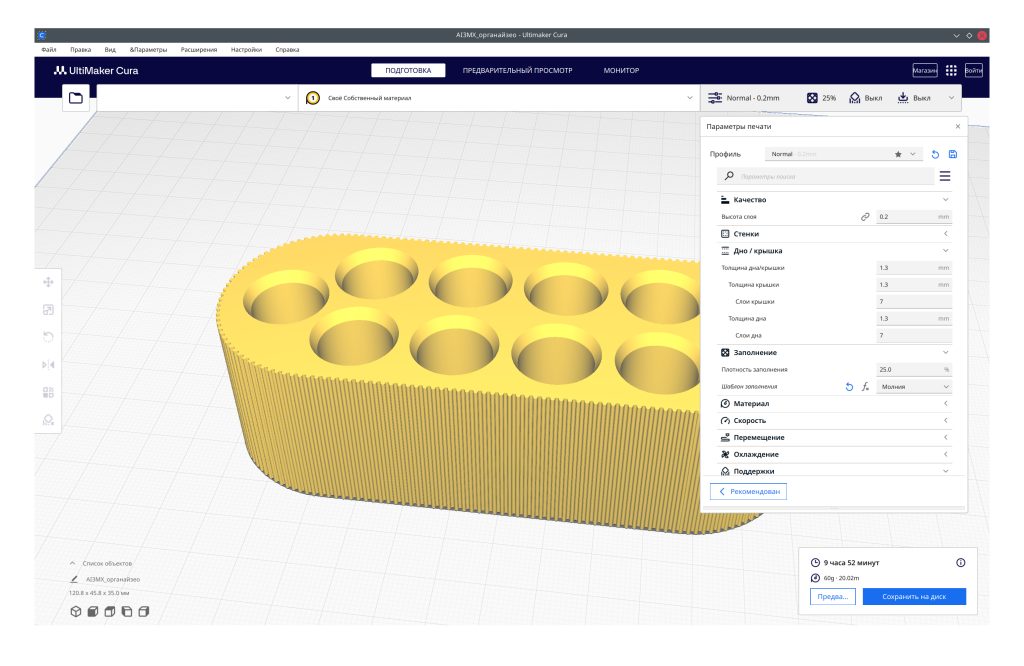This screenshot has height=666, width=1024.
Task: Open the apps grid icon in header
Action: (x=951, y=71)
